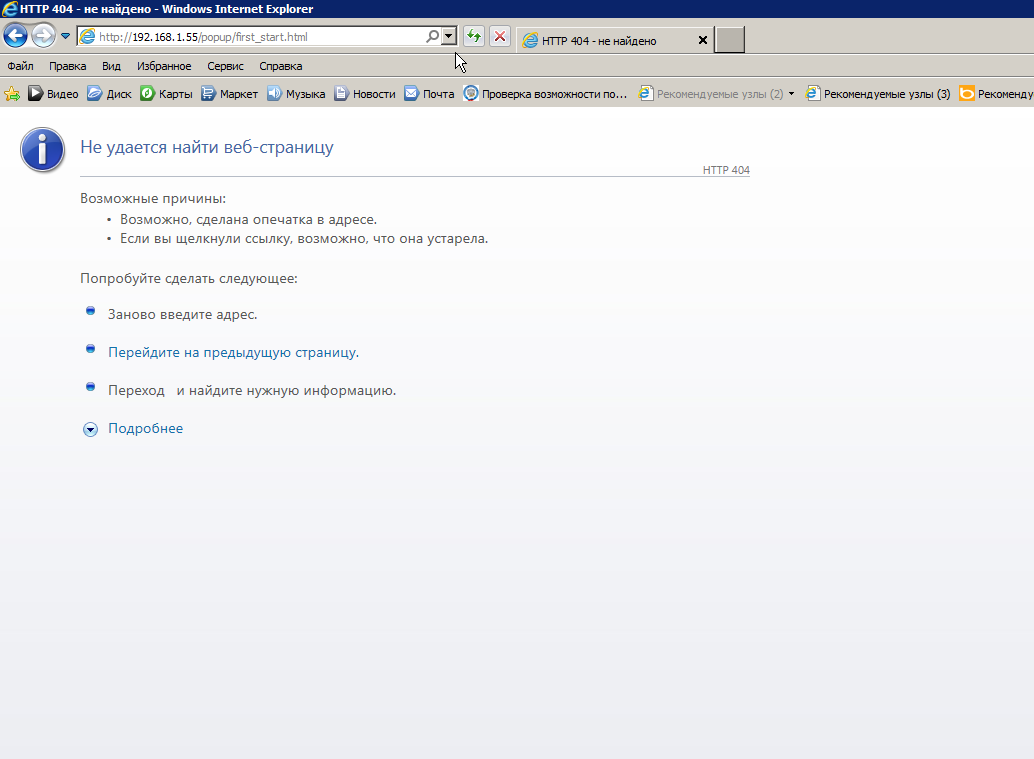Open the Почта favorites link
The image size is (1034, 759).
[x=429, y=94]
